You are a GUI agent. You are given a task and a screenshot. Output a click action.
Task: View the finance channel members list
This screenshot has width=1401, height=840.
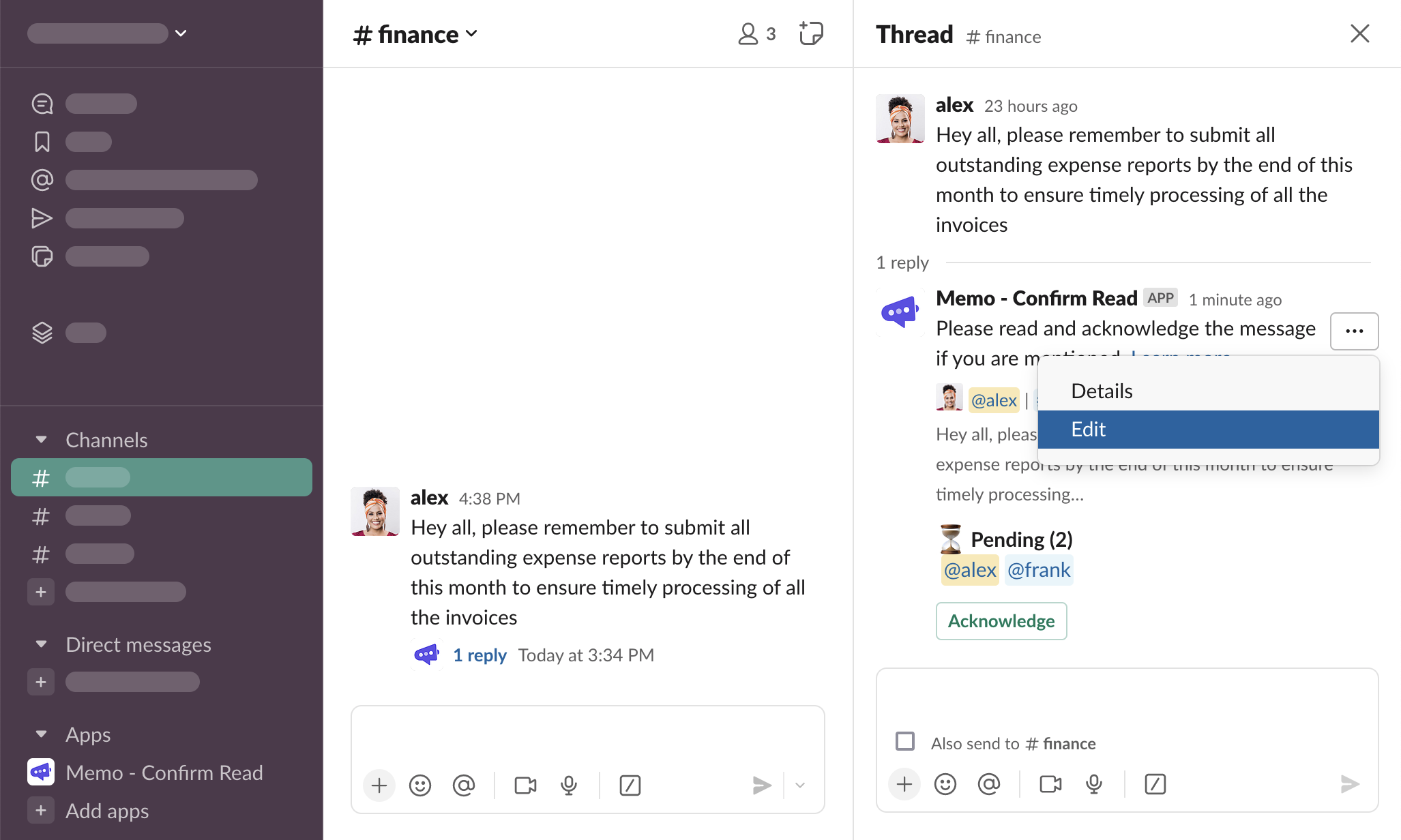click(756, 33)
